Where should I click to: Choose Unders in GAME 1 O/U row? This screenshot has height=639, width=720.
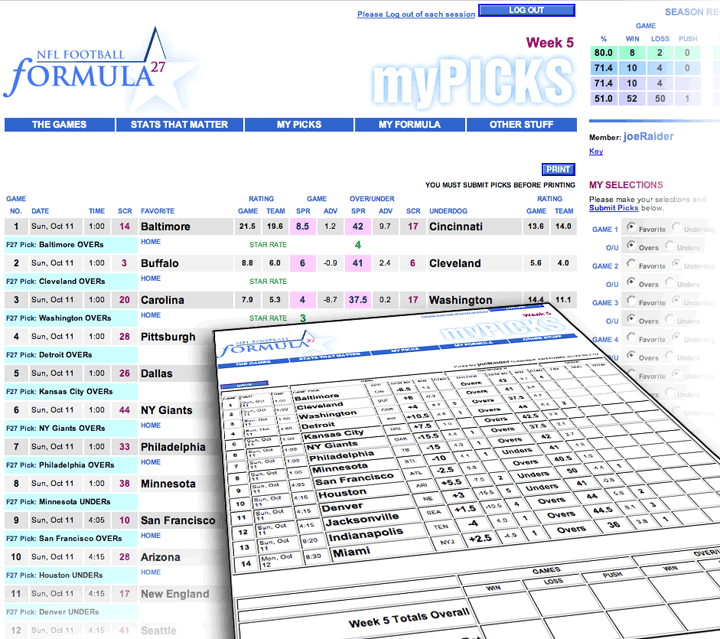point(669,245)
